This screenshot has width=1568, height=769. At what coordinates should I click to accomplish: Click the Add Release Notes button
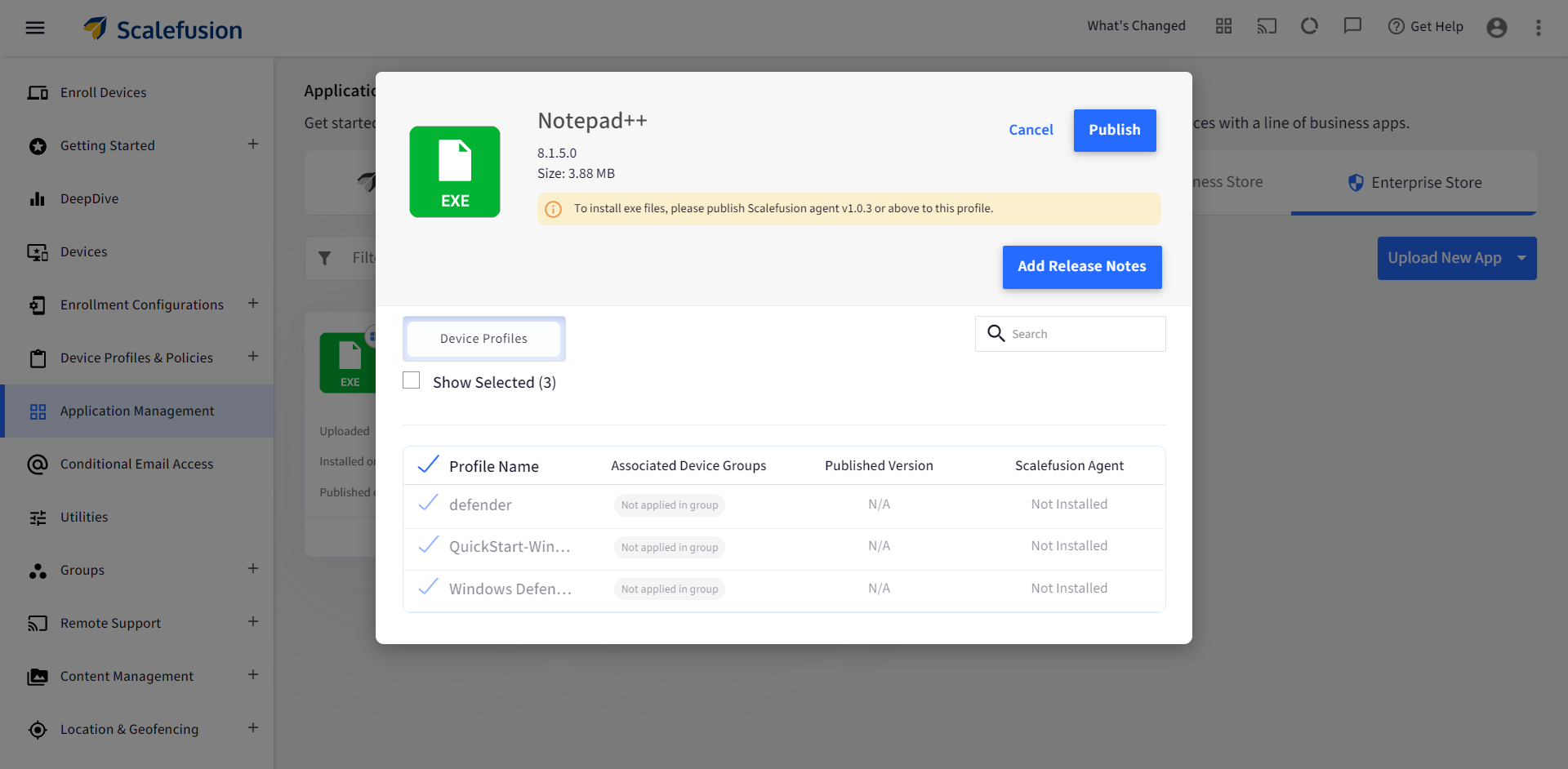point(1082,267)
